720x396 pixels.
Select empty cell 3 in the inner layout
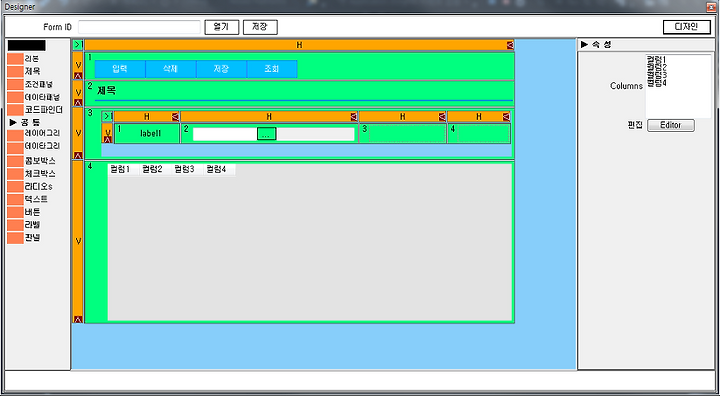[x=403, y=133]
